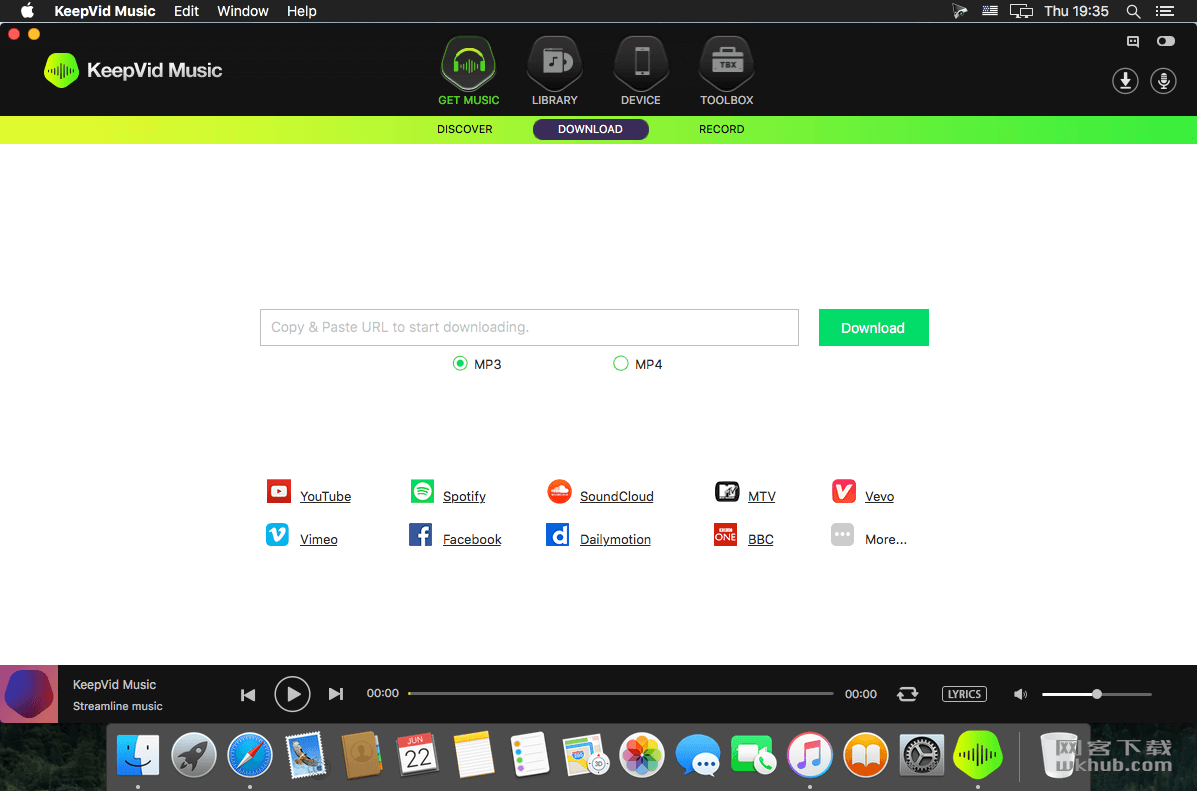
Task: Mute the player volume speaker icon
Action: coord(1020,694)
